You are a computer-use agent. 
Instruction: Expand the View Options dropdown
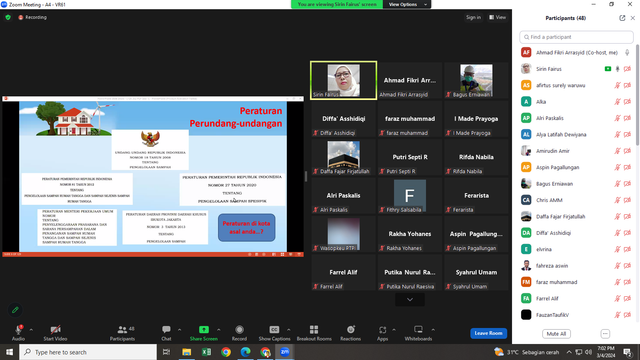[x=407, y=4]
